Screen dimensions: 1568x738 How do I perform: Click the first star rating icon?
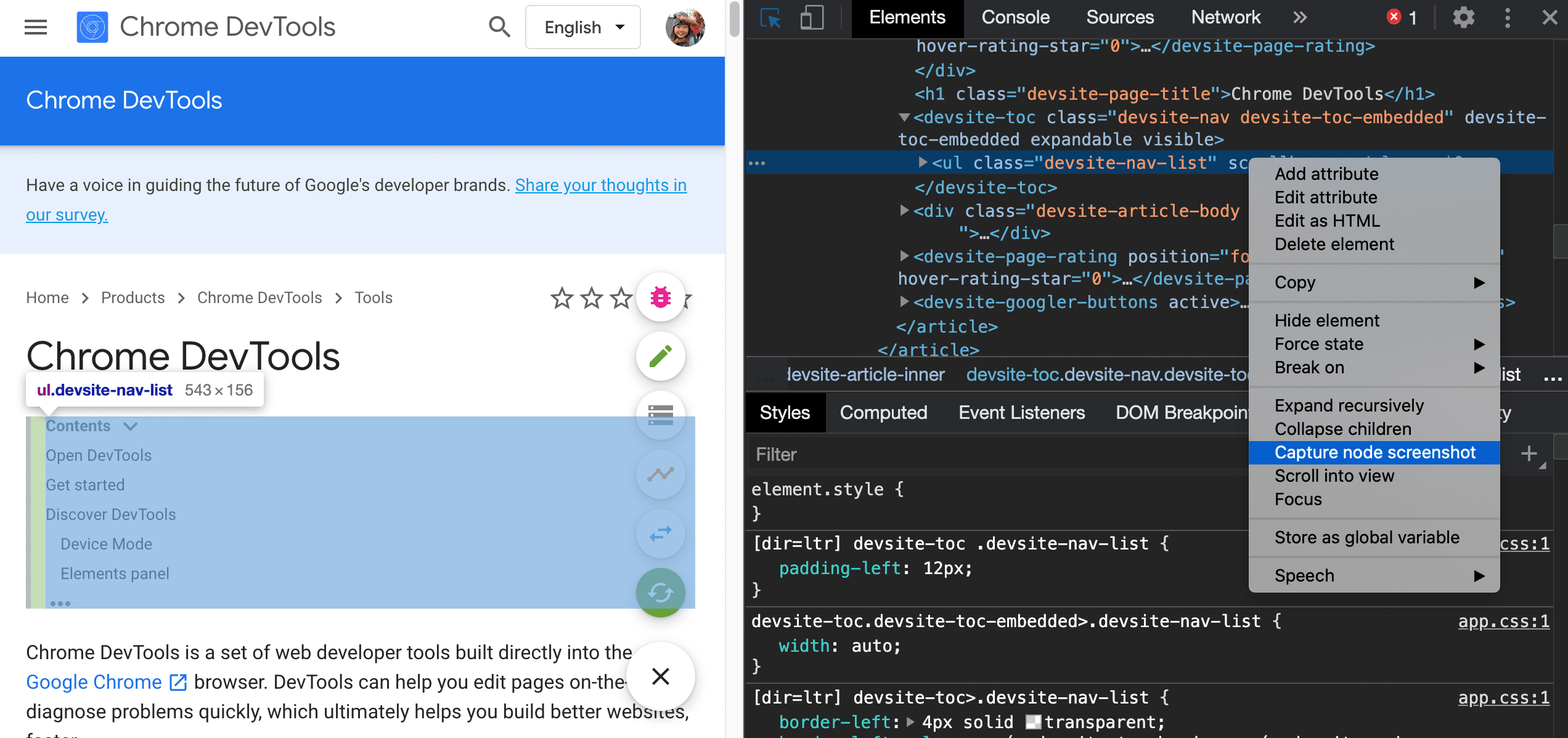tap(562, 297)
